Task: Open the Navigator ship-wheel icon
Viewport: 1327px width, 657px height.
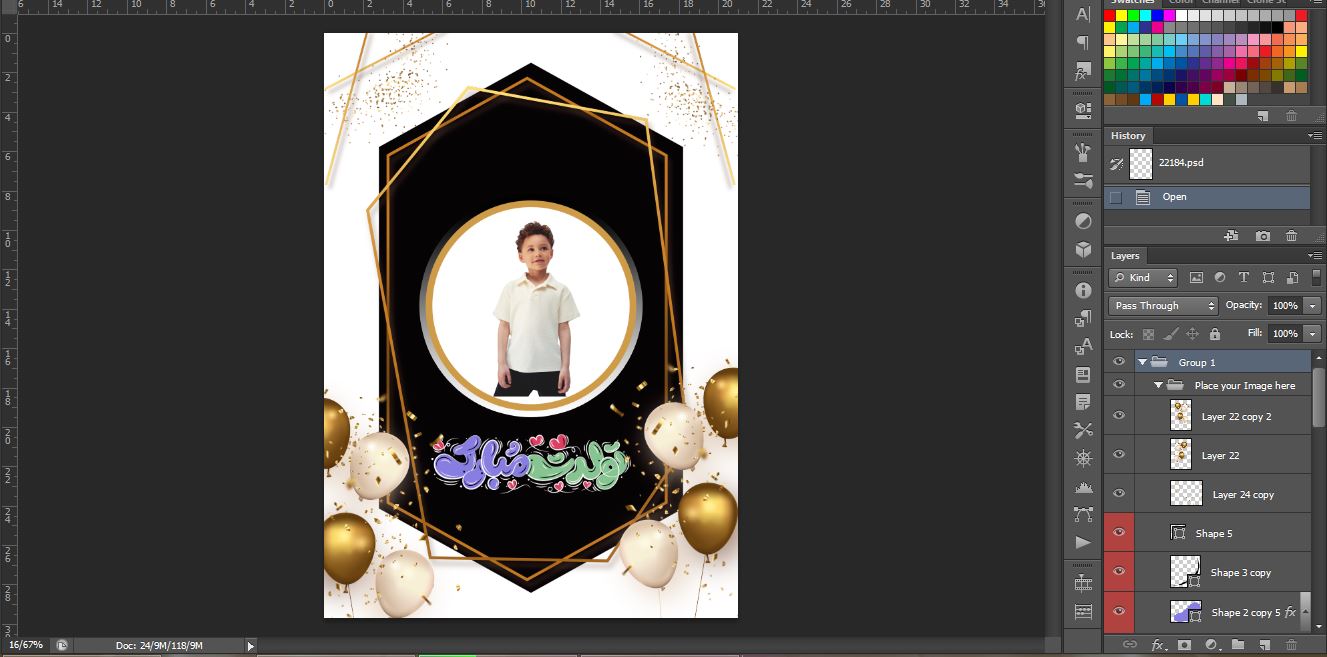Action: coord(1082,458)
